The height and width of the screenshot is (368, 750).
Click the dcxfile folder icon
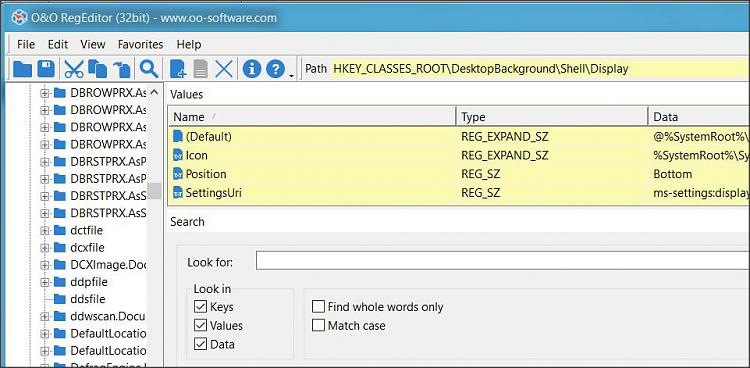tap(59, 247)
